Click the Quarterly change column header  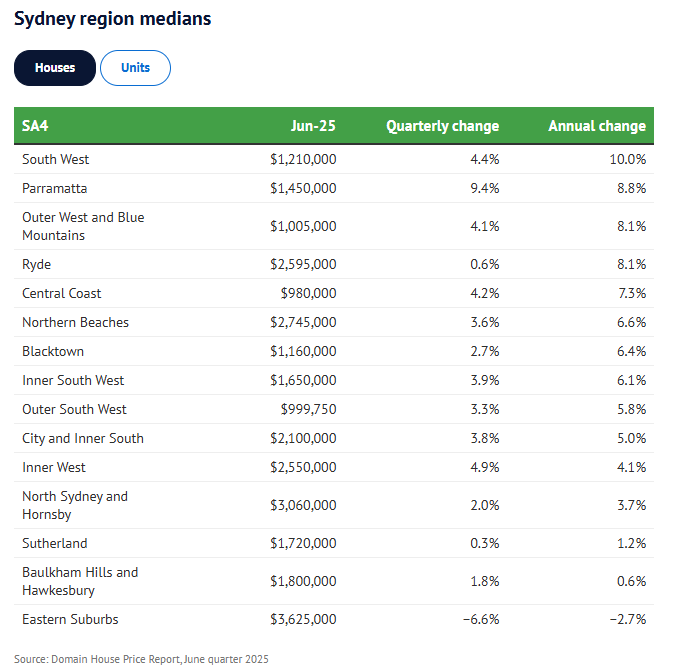442,126
